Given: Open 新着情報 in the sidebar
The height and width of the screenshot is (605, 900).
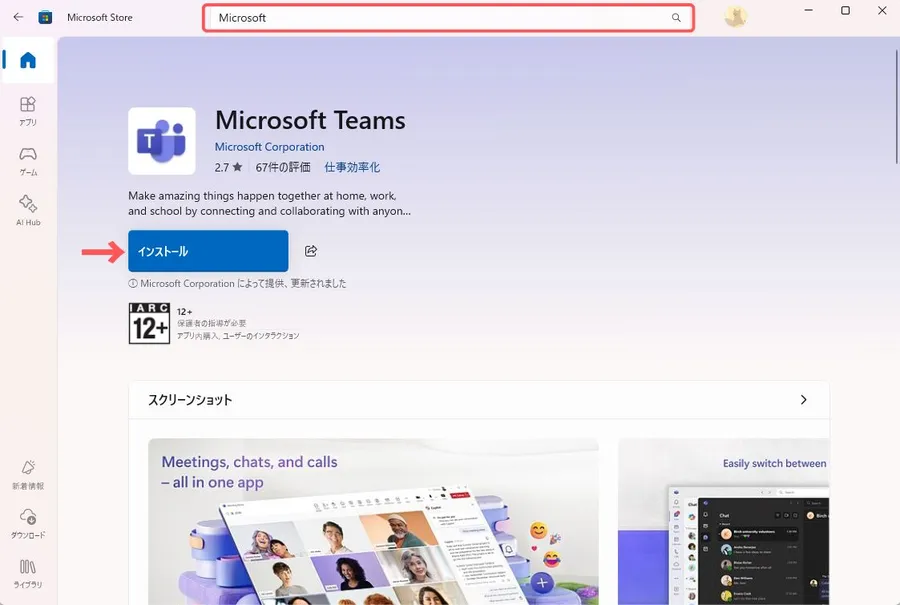Looking at the screenshot, I should pos(28,475).
